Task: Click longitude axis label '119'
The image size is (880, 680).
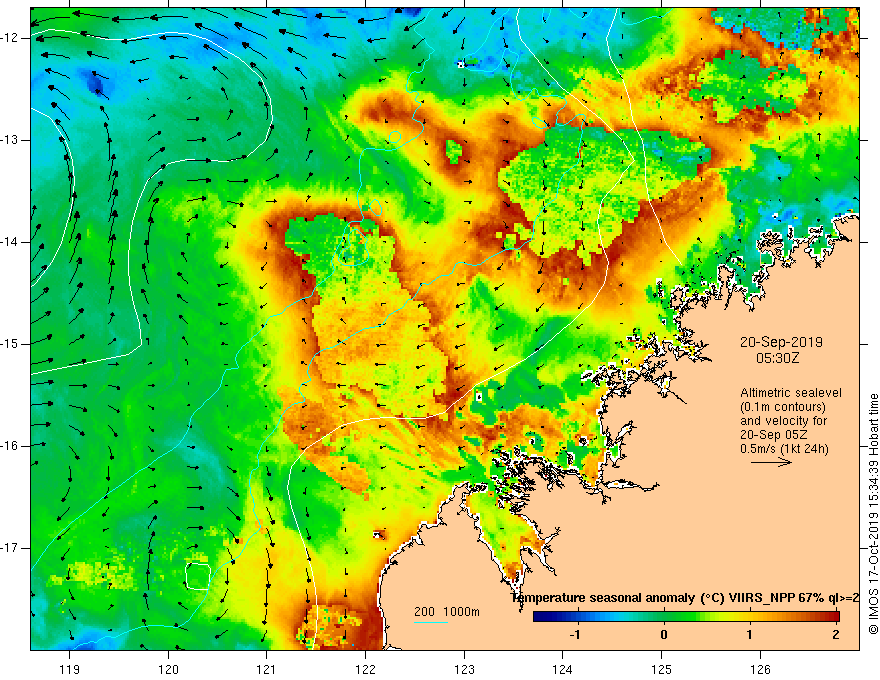Action: pyautogui.click(x=70, y=669)
